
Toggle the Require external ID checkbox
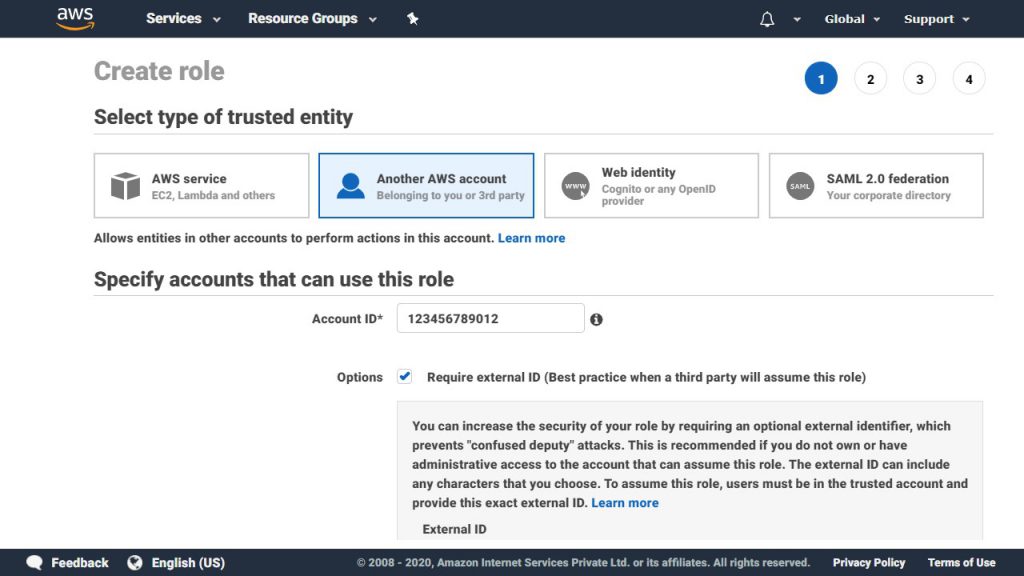point(405,376)
